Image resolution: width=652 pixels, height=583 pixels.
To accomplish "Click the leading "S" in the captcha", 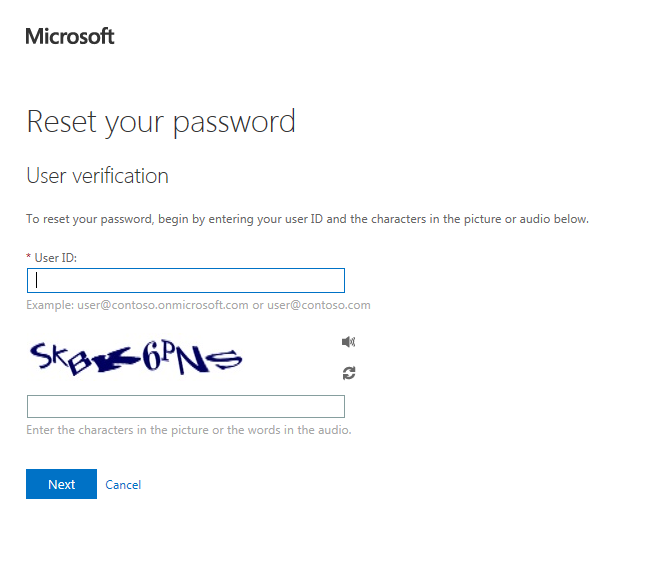I will pyautogui.click(x=41, y=356).
